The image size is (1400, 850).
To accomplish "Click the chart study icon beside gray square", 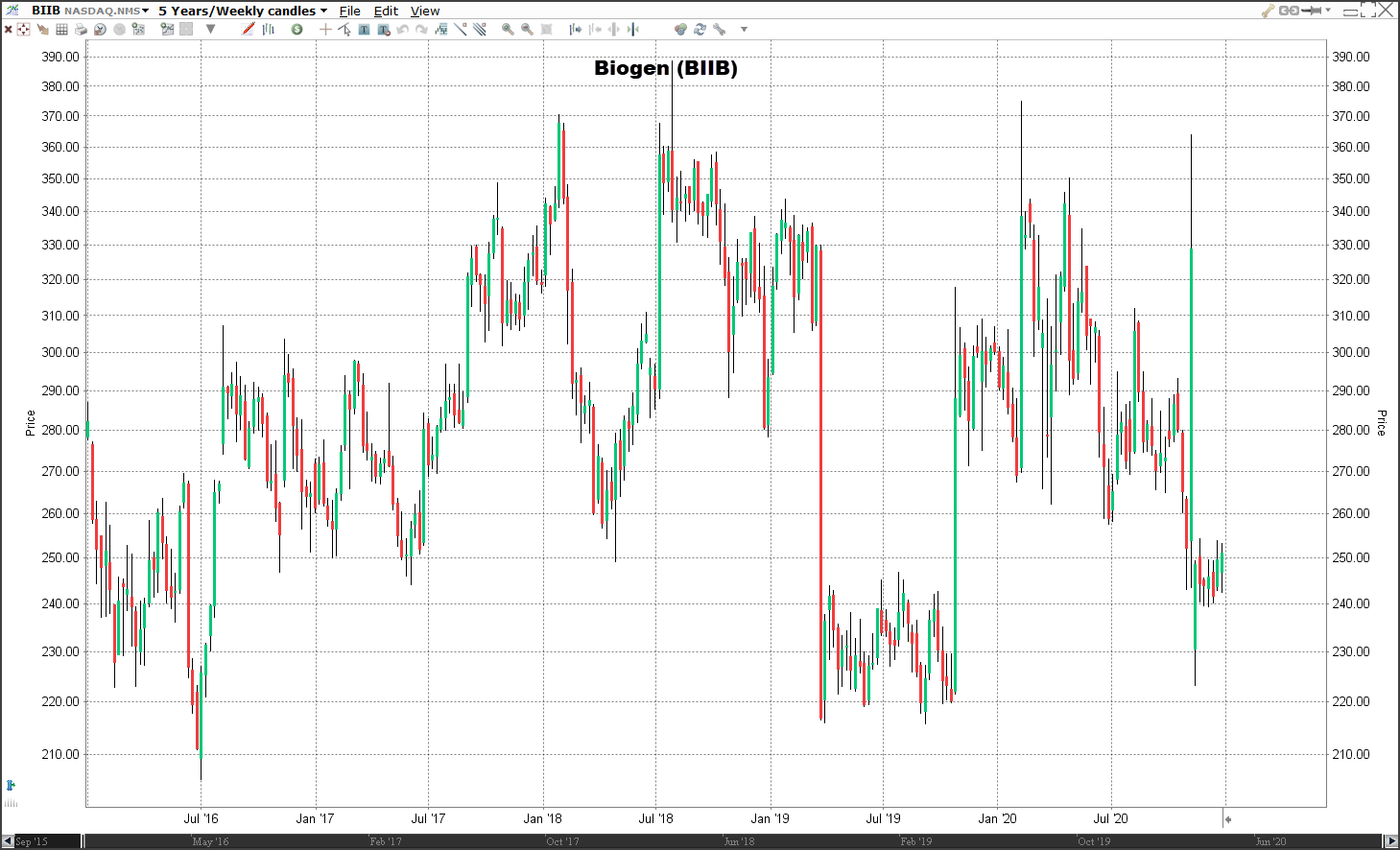I will (167, 29).
